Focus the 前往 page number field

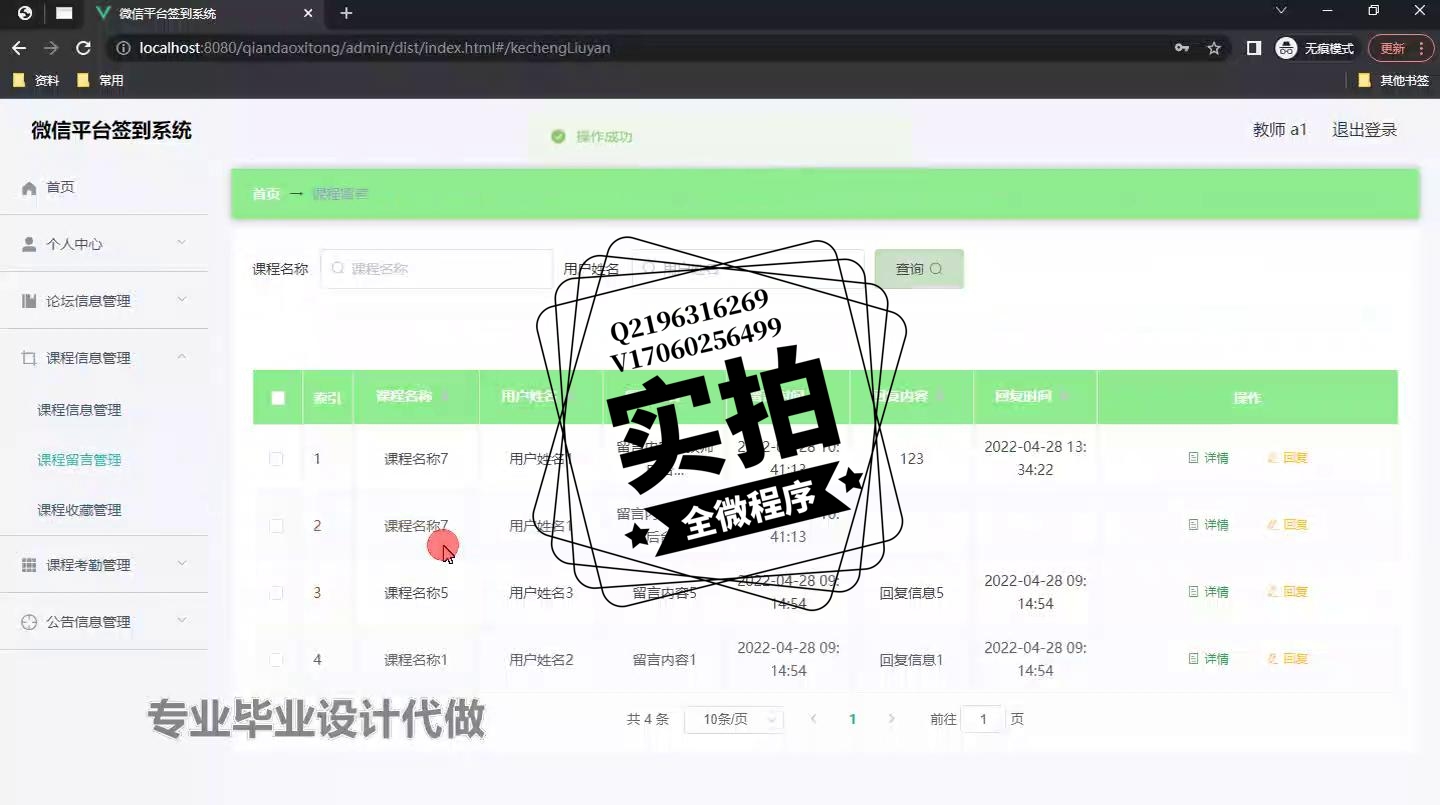click(983, 719)
